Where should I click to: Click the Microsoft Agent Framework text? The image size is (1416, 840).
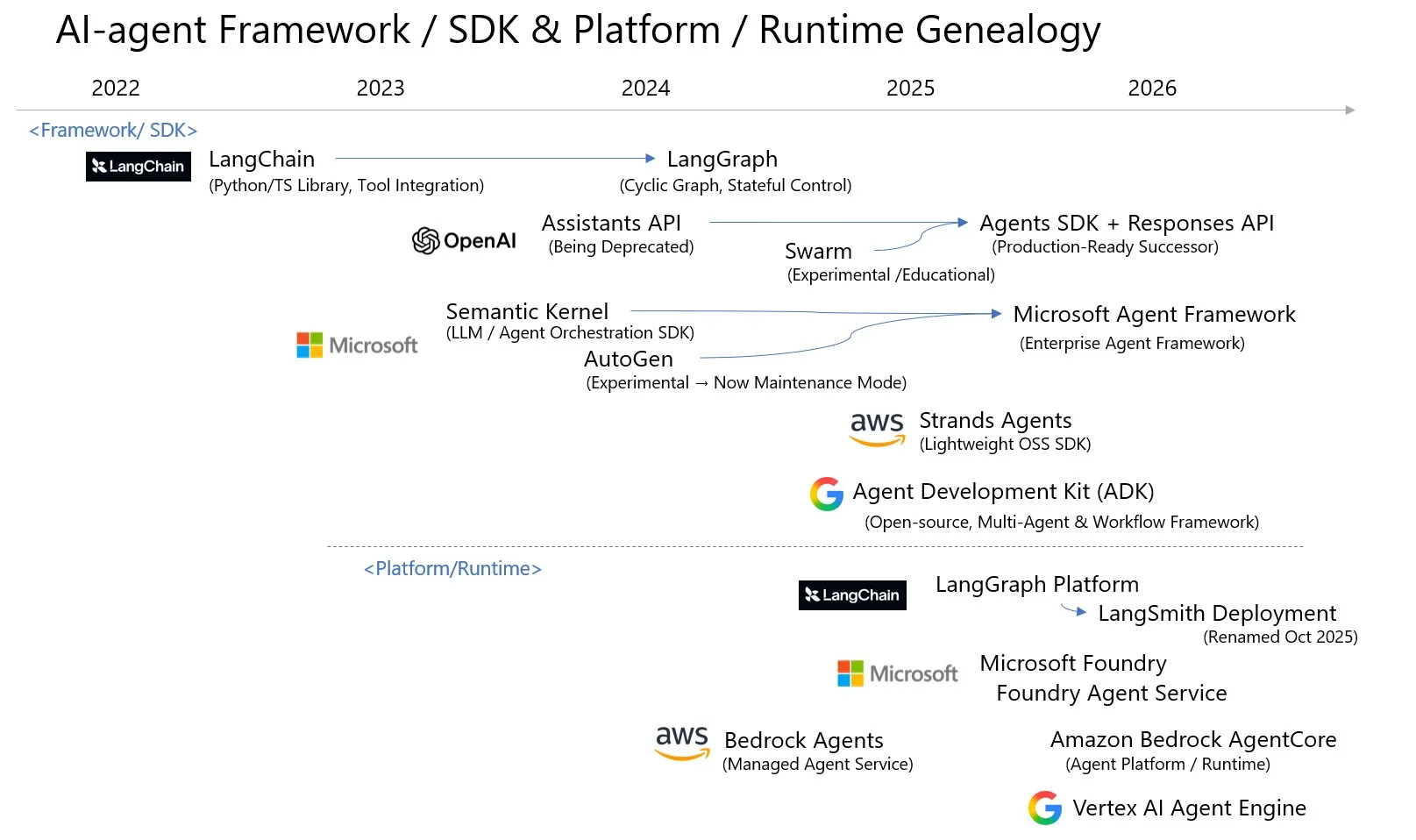pyautogui.click(x=1154, y=315)
